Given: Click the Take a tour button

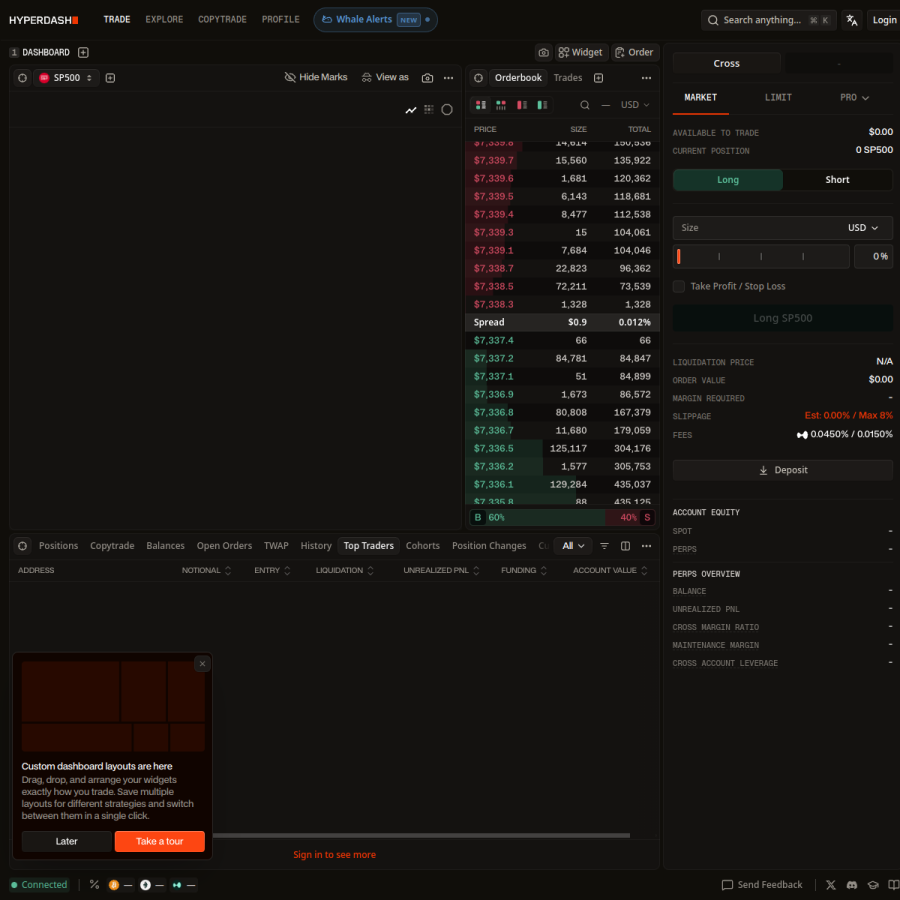Looking at the screenshot, I should pos(160,841).
